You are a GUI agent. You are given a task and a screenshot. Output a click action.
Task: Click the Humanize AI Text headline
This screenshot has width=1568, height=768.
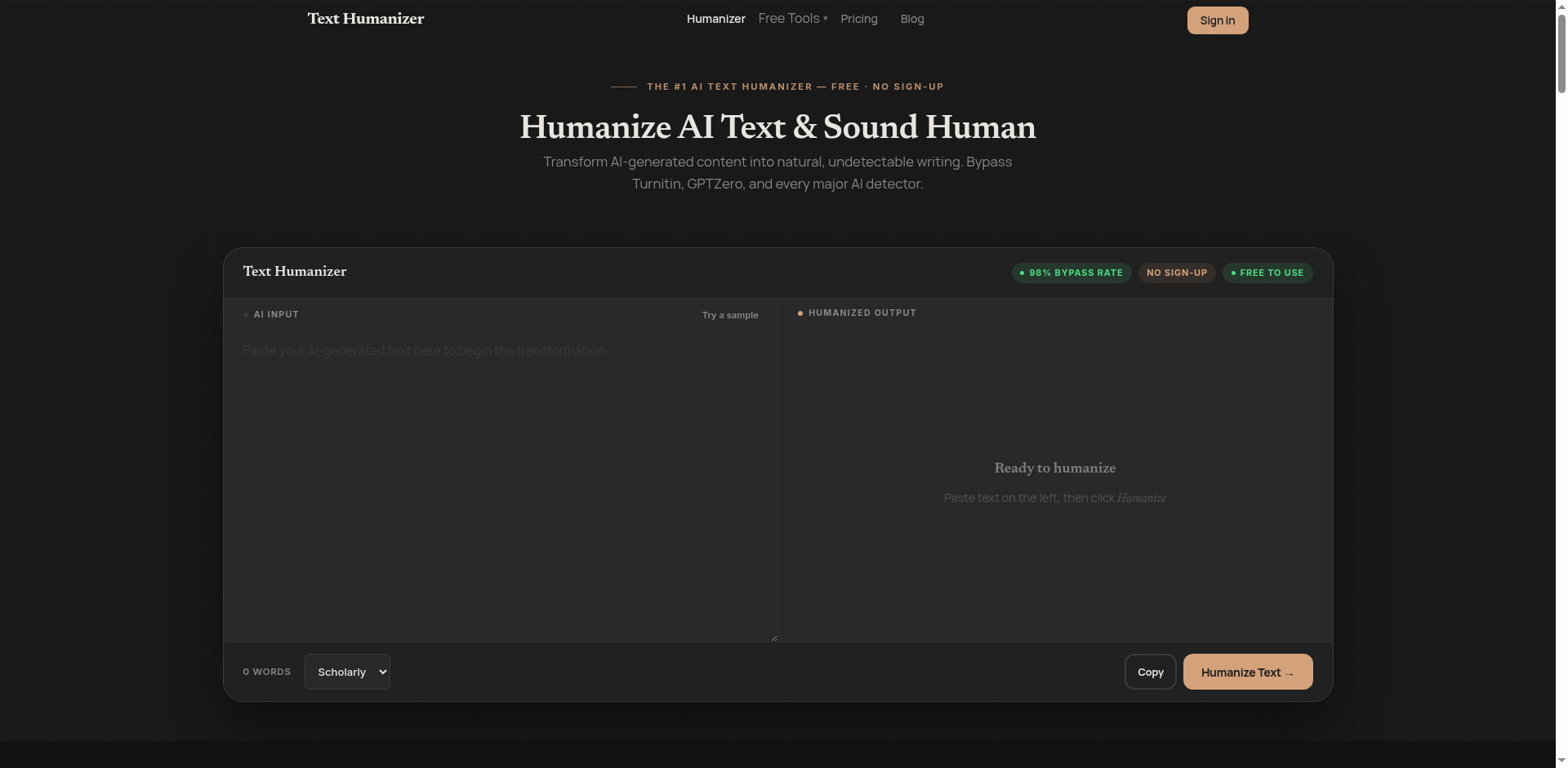coord(777,127)
